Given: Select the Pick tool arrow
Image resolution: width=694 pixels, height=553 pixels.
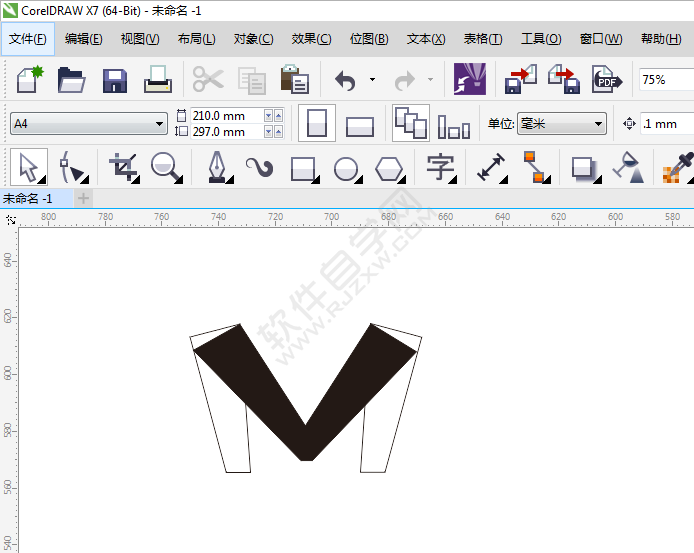Looking at the screenshot, I should (x=28, y=167).
